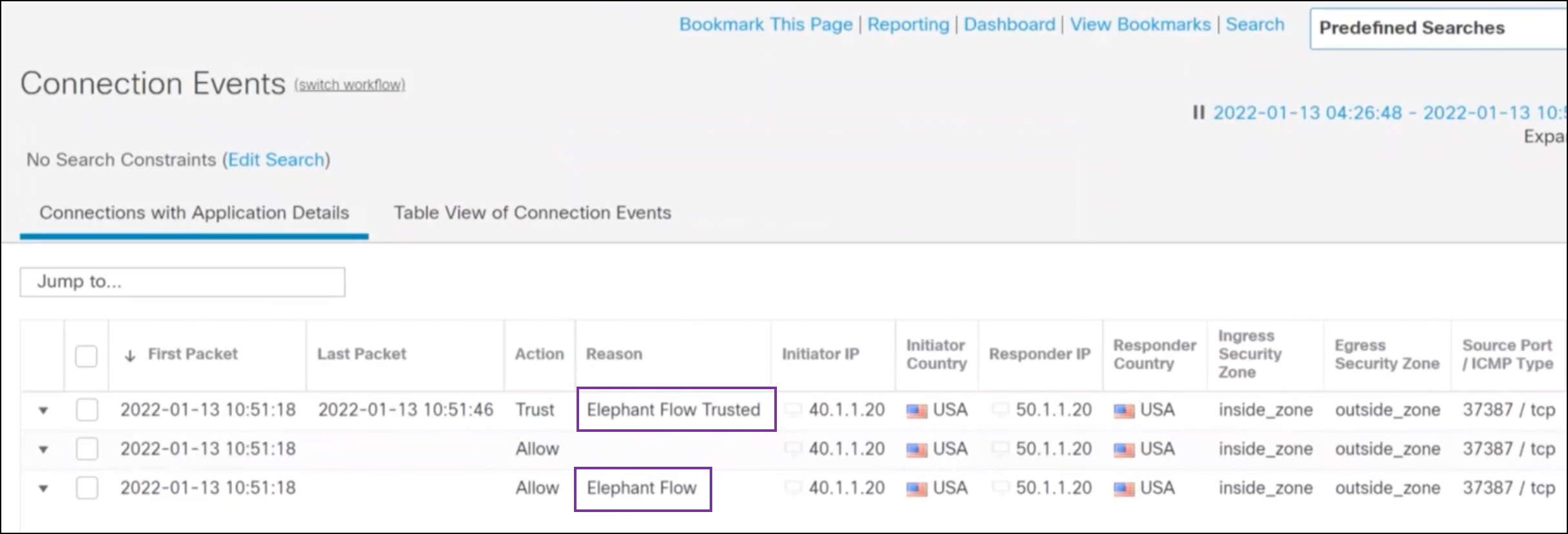Click USA flag in third-row Responder Country

click(1124, 489)
